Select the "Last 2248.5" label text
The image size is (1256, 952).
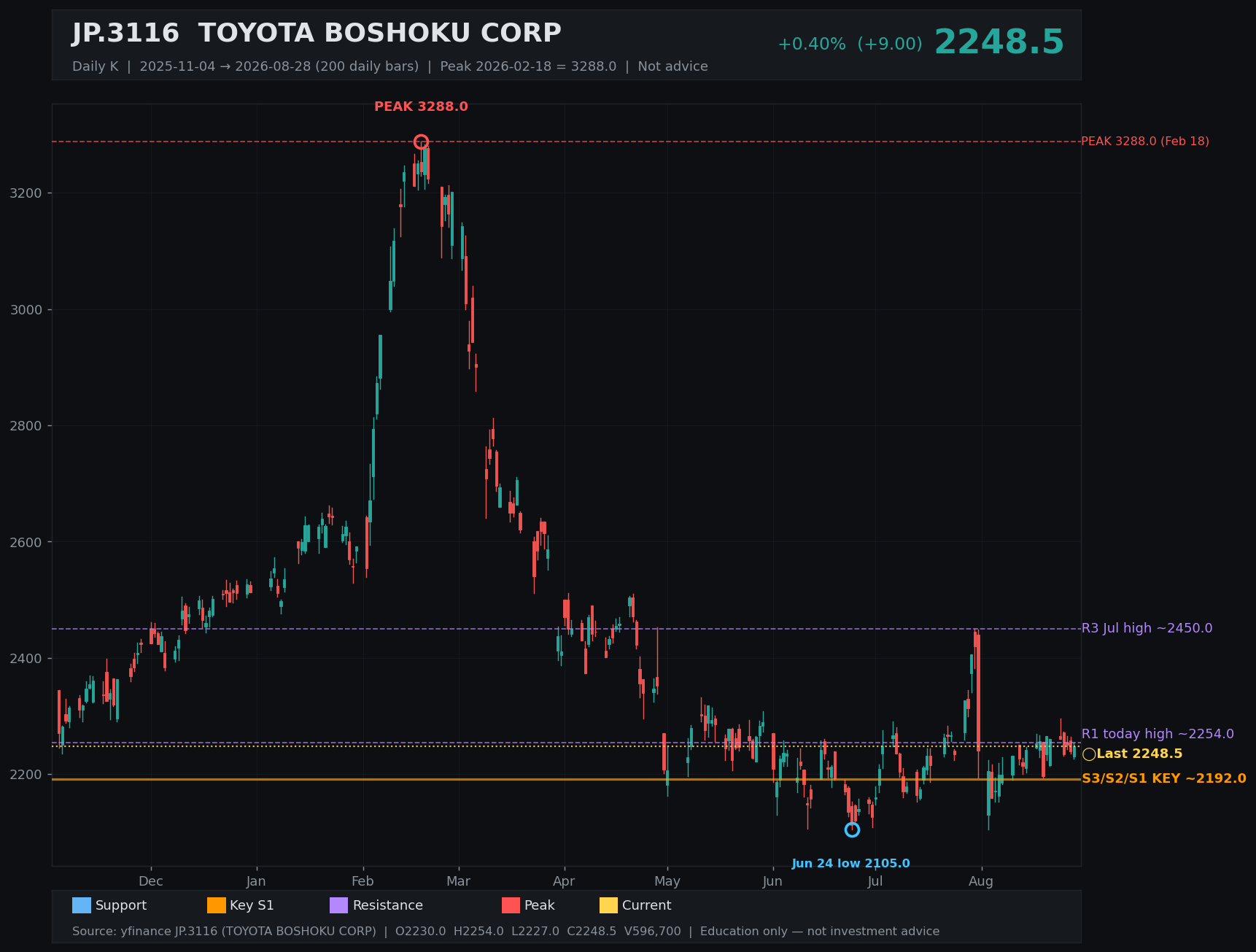[x=1139, y=754]
